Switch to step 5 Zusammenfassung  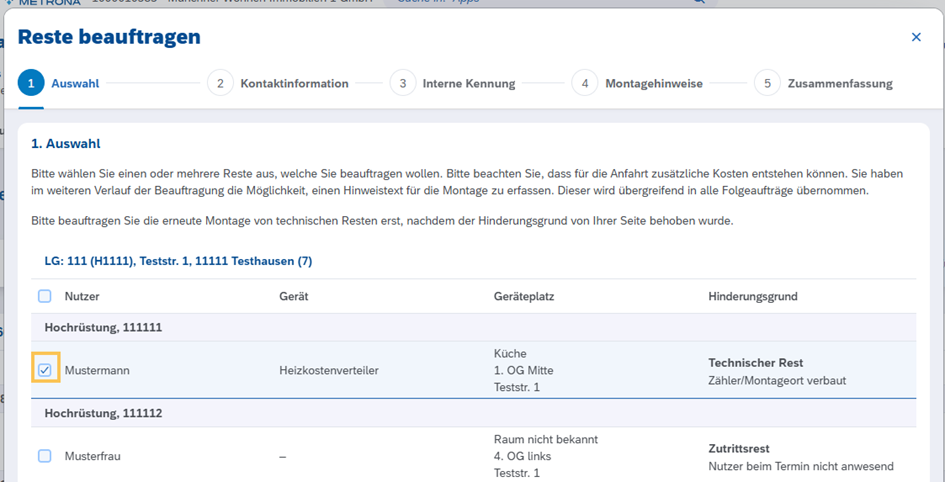click(768, 84)
